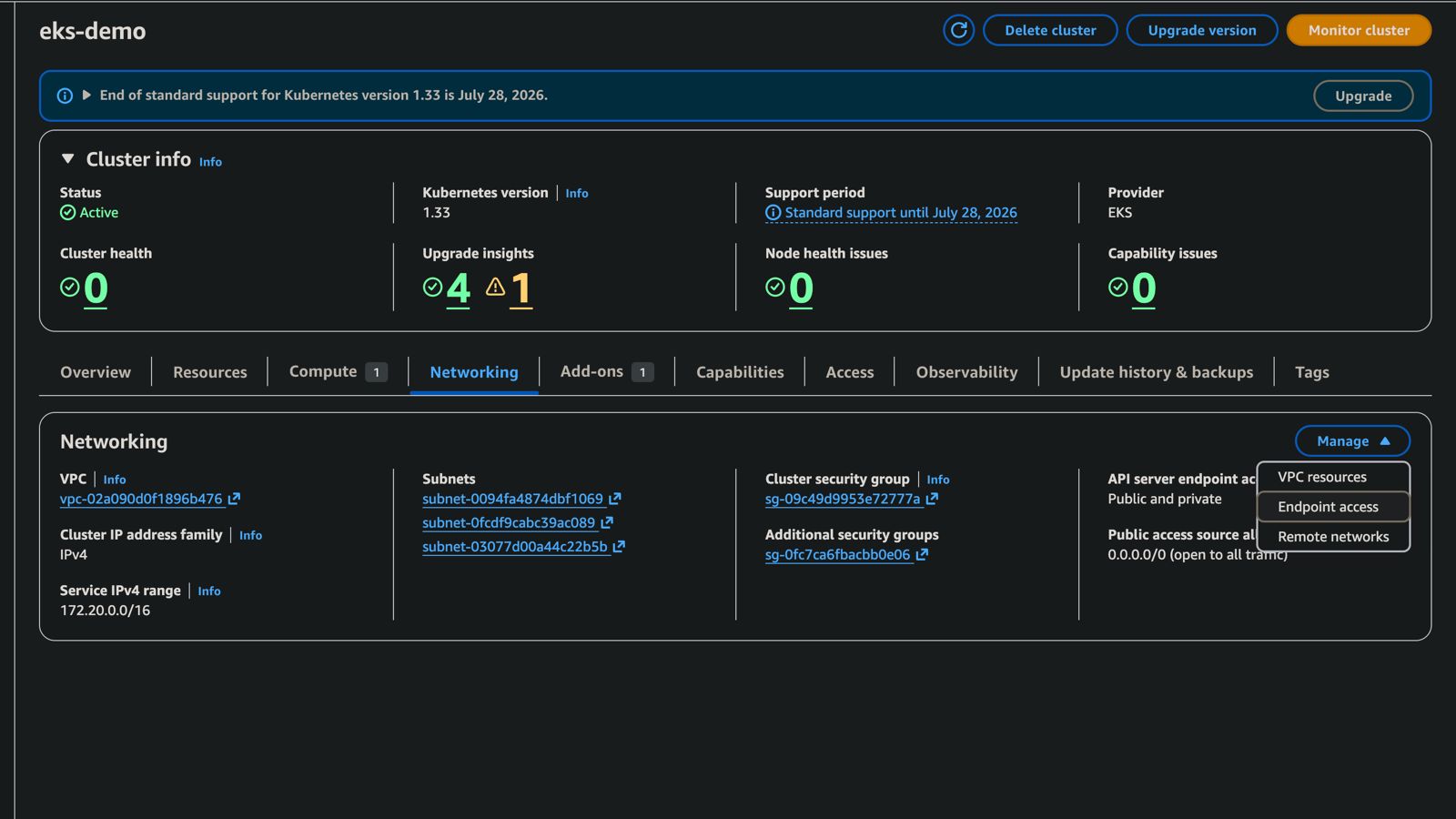Click the external link icon for subnet-03077d00a44c22b5b
The width and height of the screenshot is (1456, 819).
[x=619, y=547]
